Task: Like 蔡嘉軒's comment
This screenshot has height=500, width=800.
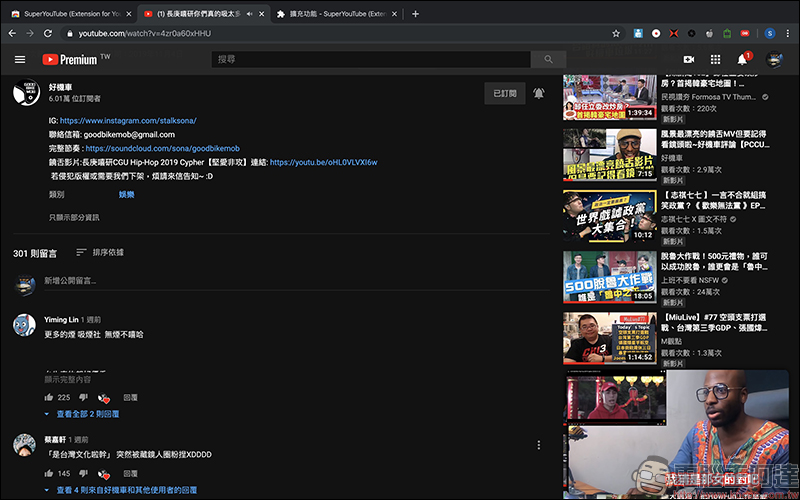Action: (x=49, y=473)
